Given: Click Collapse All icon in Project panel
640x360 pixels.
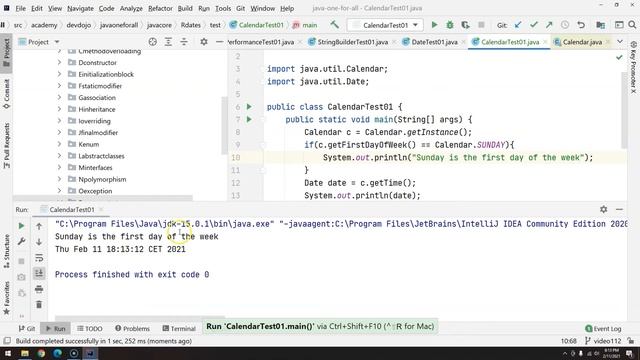Looking at the screenshot, I should (x=184, y=42).
